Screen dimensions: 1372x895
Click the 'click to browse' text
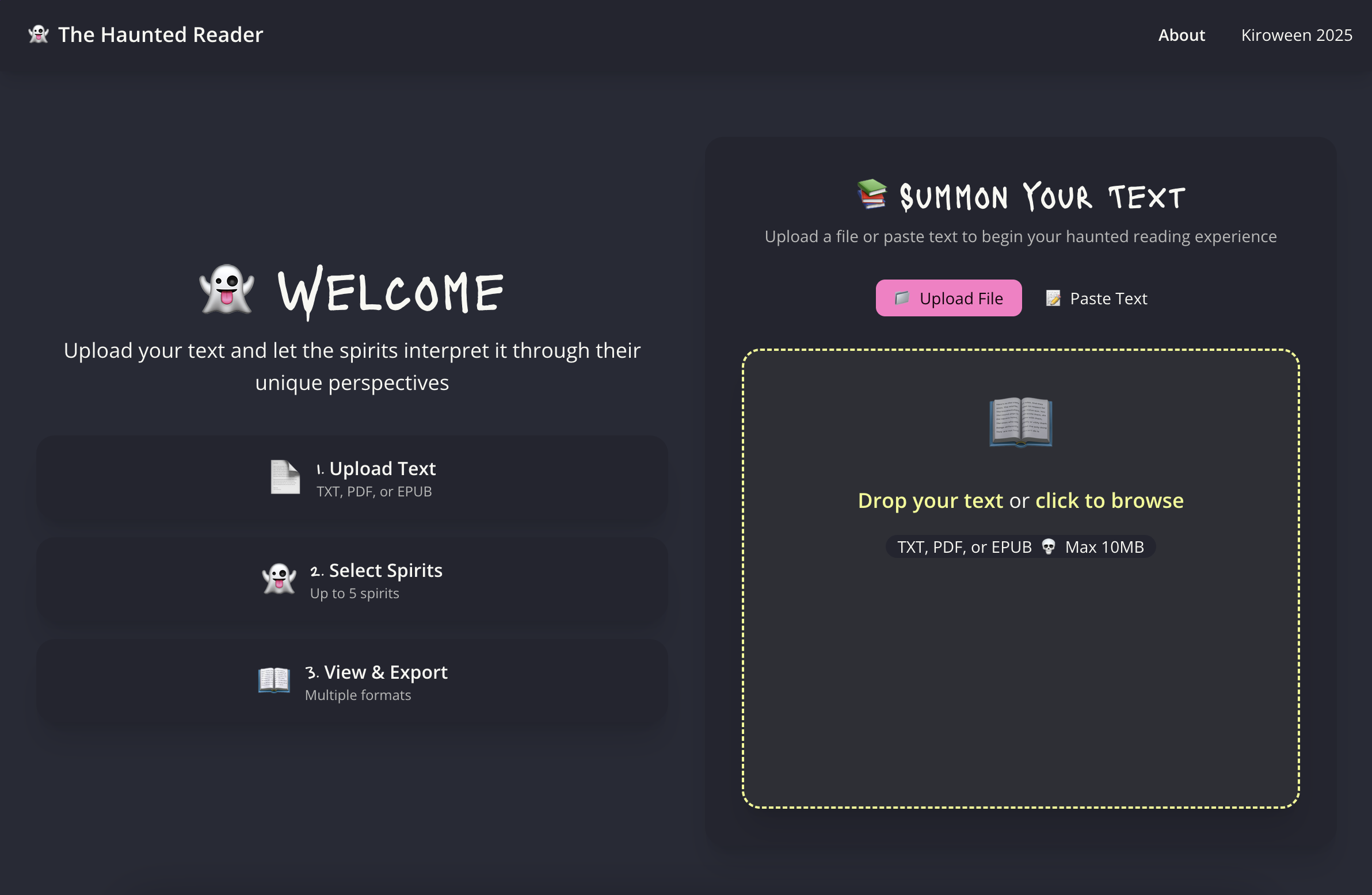tap(1109, 500)
